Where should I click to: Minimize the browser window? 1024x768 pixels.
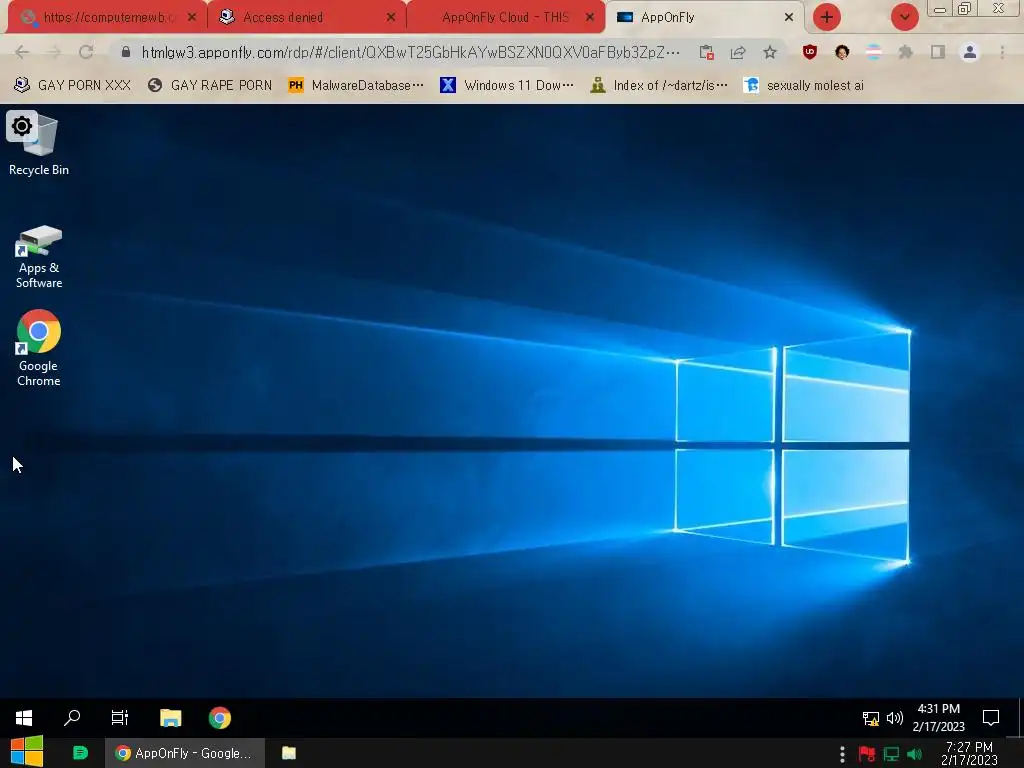(x=940, y=9)
